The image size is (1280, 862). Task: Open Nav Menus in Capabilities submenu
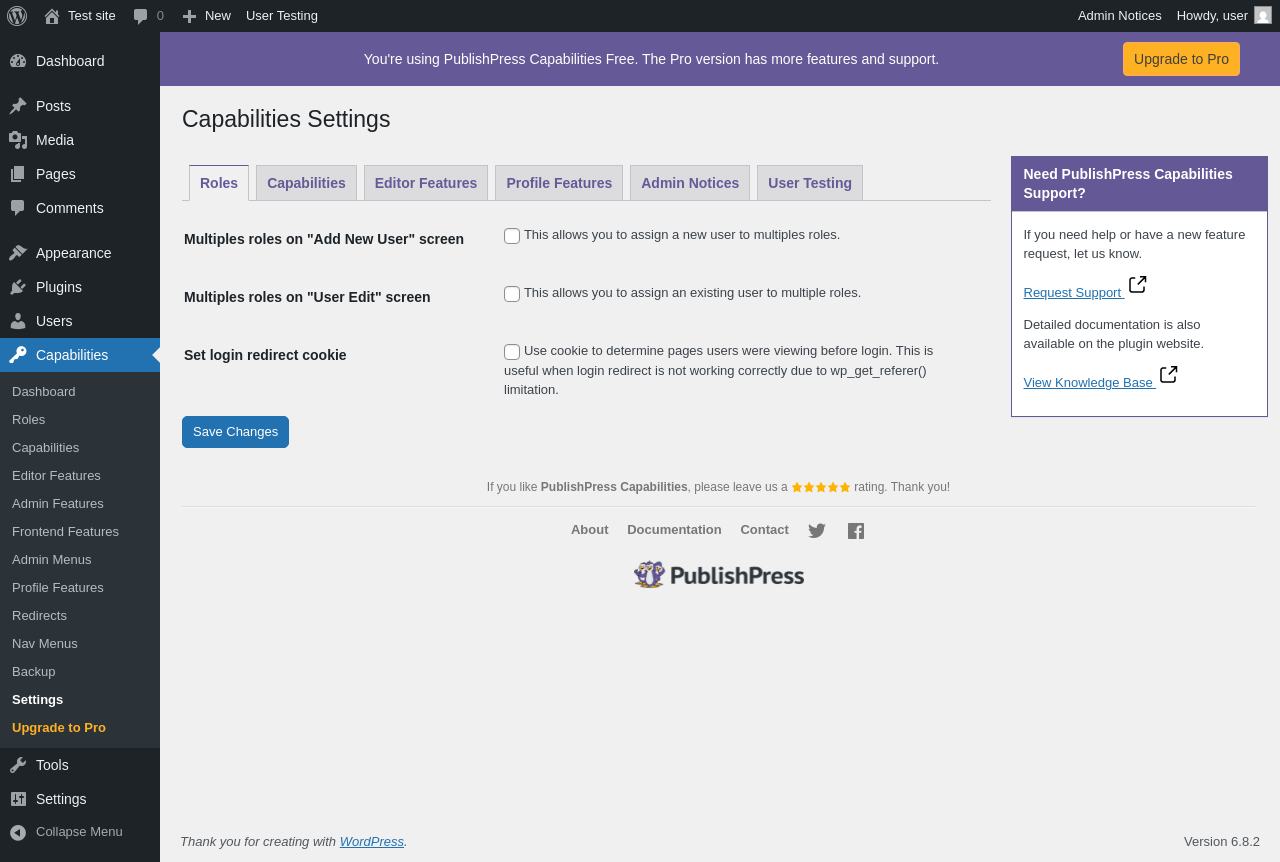(x=80, y=644)
